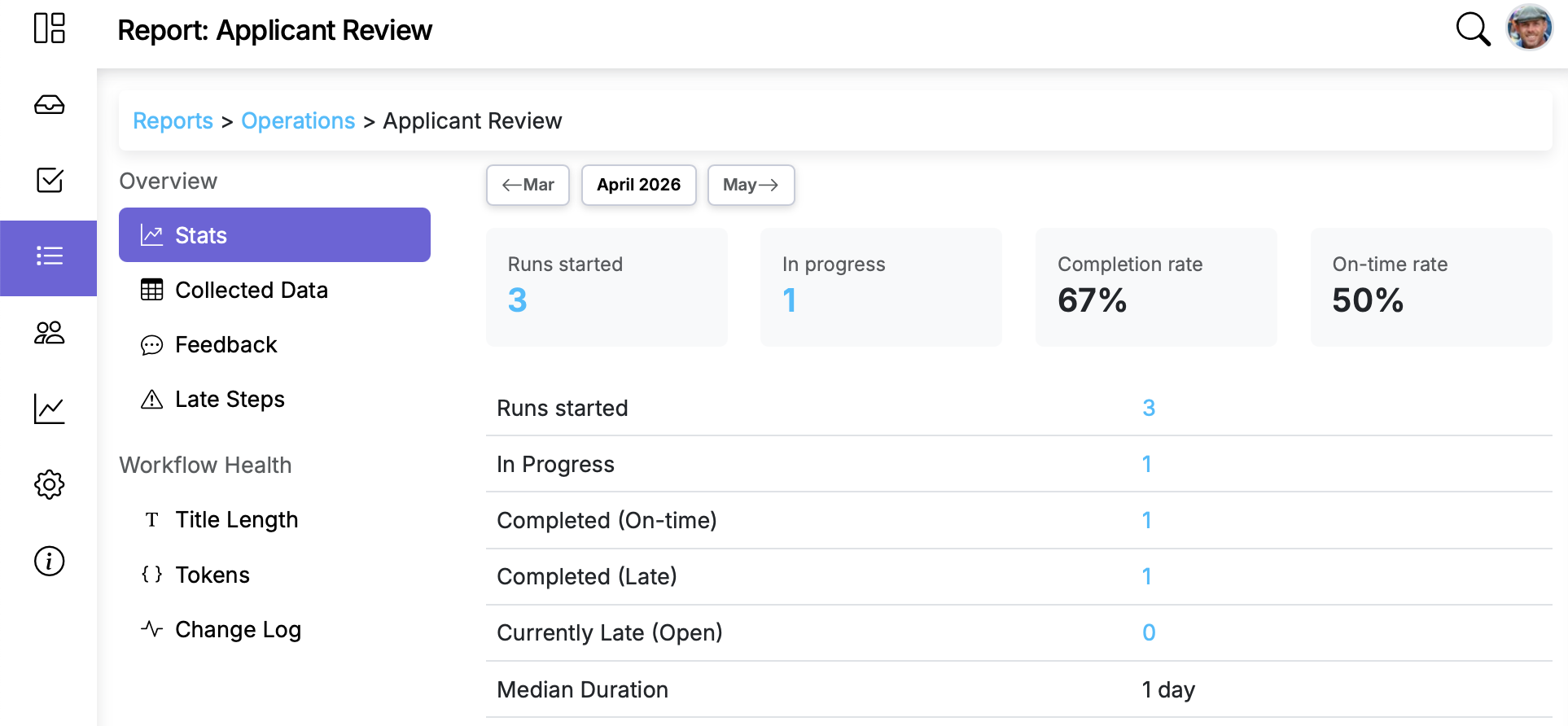
Task: Follow the Reports breadcrumb link
Action: (x=173, y=120)
